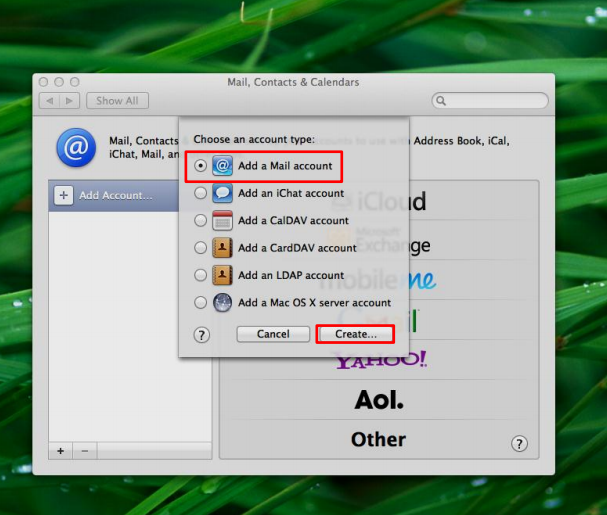607x515 pixels.
Task: Click the Cancel button
Action: pyautogui.click(x=273, y=334)
